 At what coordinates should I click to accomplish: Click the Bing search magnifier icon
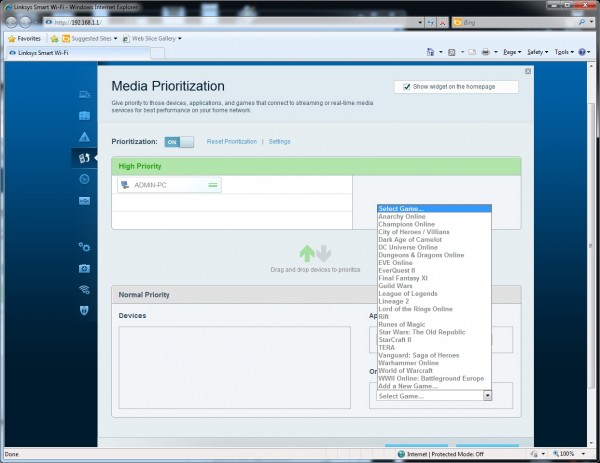click(582, 22)
